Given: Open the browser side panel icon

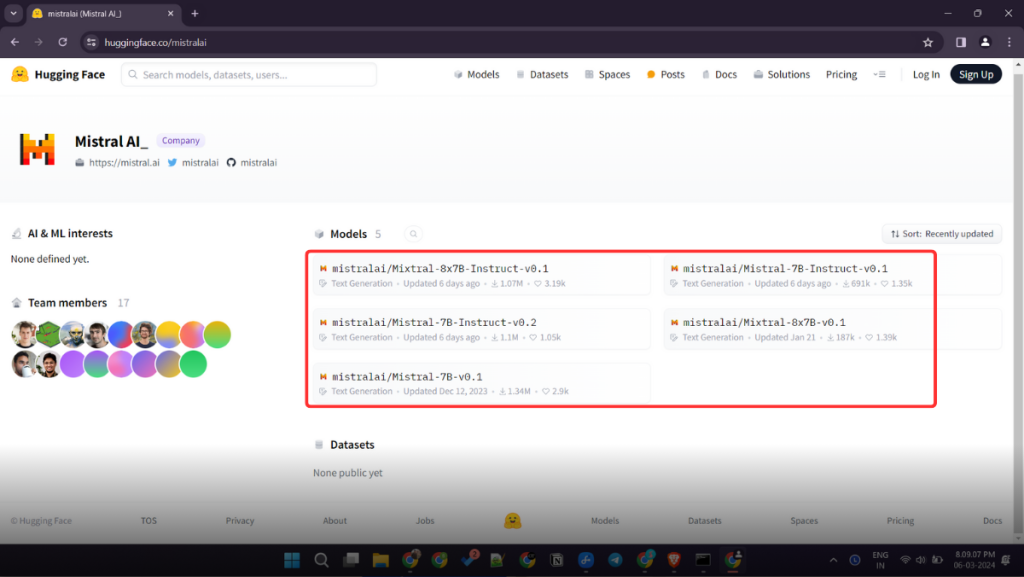Looking at the screenshot, I should pos(960,42).
